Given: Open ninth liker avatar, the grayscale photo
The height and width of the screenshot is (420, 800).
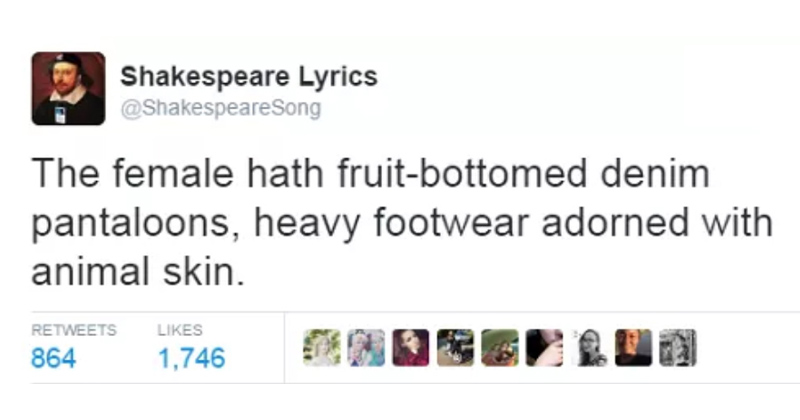Looking at the screenshot, I should click(x=677, y=347).
